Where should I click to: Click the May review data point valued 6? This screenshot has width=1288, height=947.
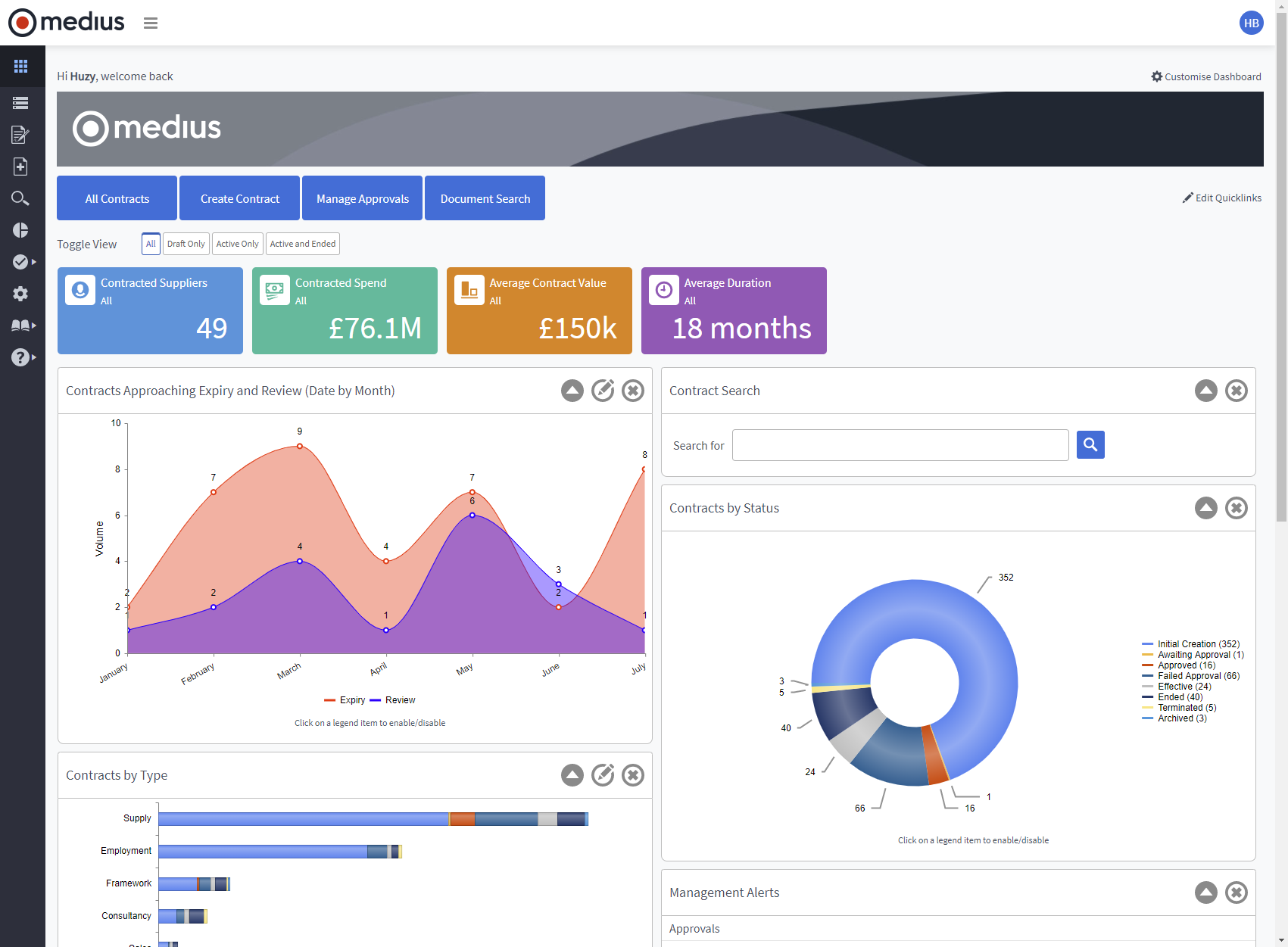(472, 516)
